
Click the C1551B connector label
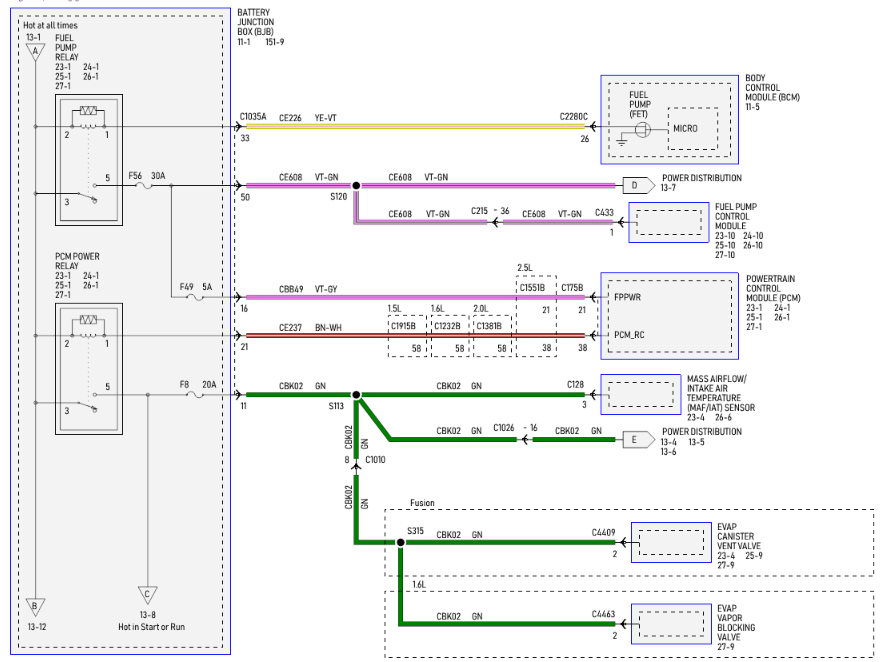(532, 288)
